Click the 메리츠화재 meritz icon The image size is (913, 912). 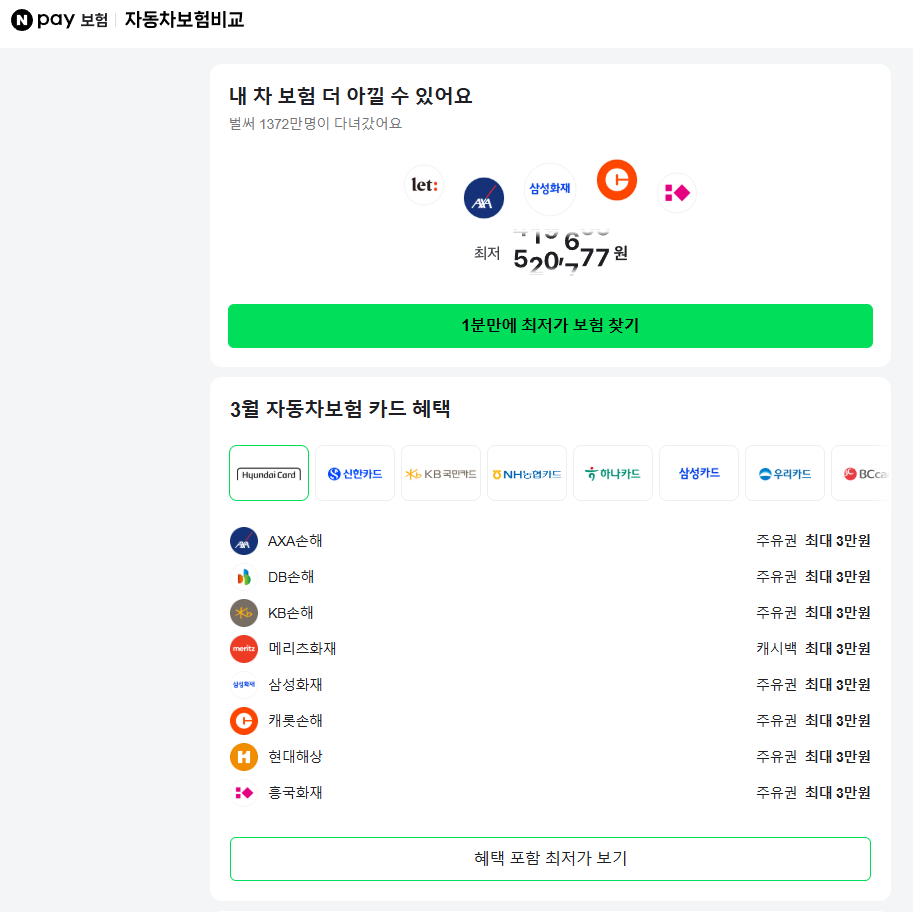tap(242, 648)
